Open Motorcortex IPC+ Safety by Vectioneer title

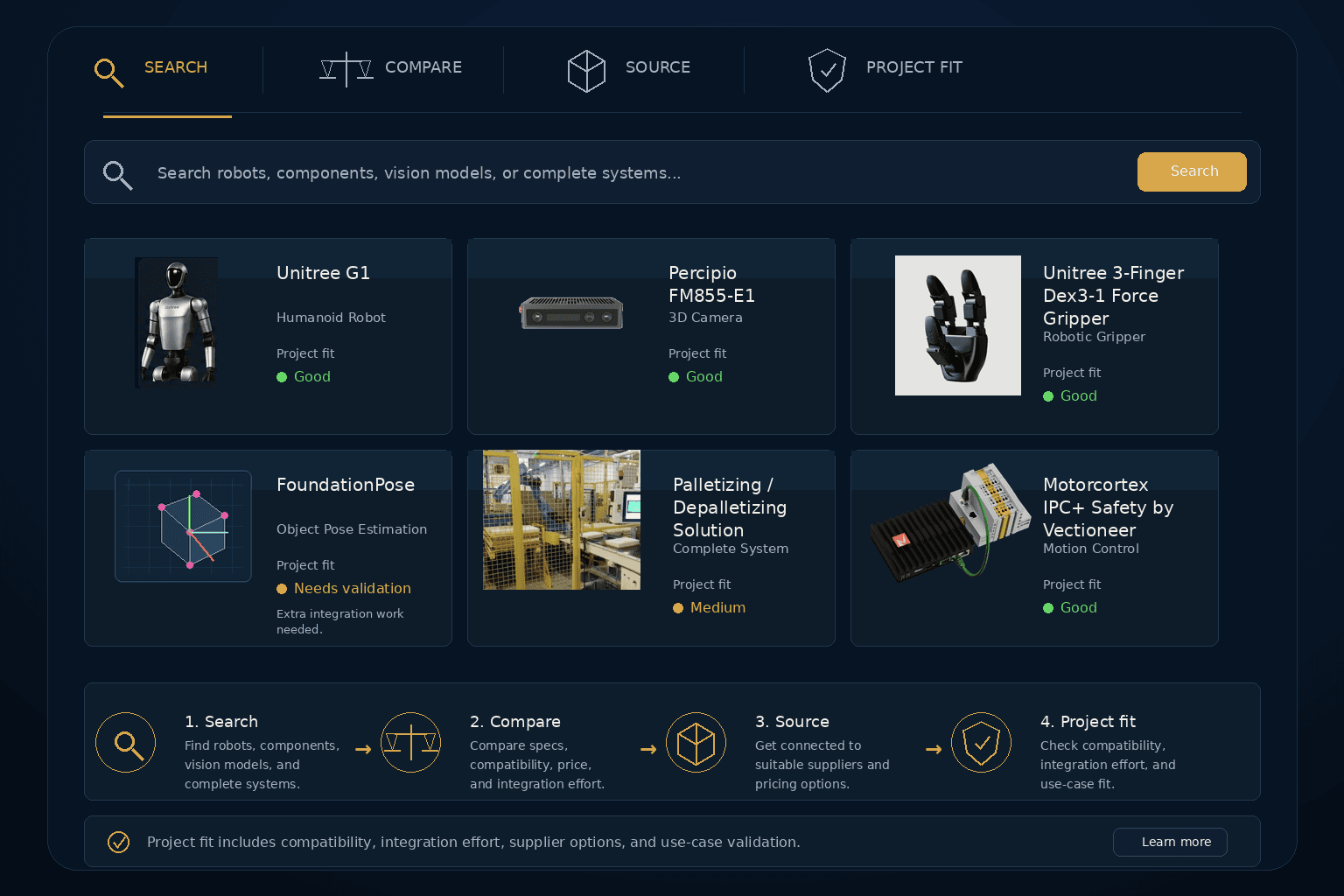pos(1108,507)
